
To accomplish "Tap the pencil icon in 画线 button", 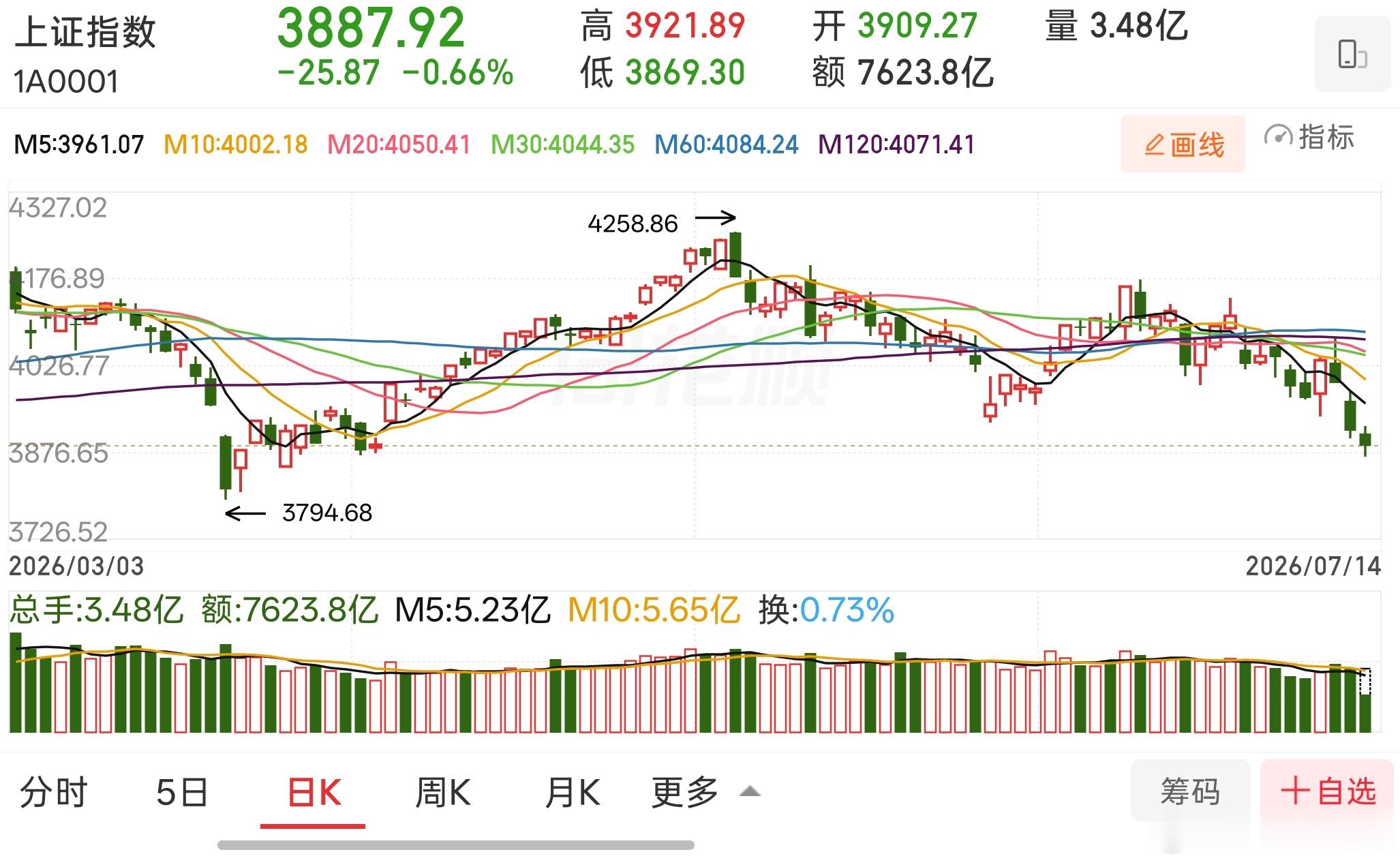I will (1154, 145).
